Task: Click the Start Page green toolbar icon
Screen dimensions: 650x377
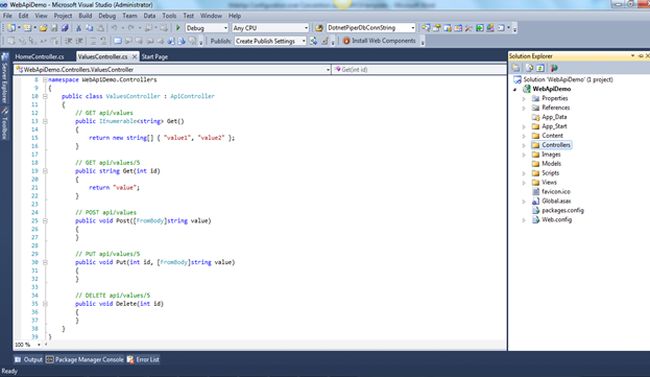Action: coord(480,28)
